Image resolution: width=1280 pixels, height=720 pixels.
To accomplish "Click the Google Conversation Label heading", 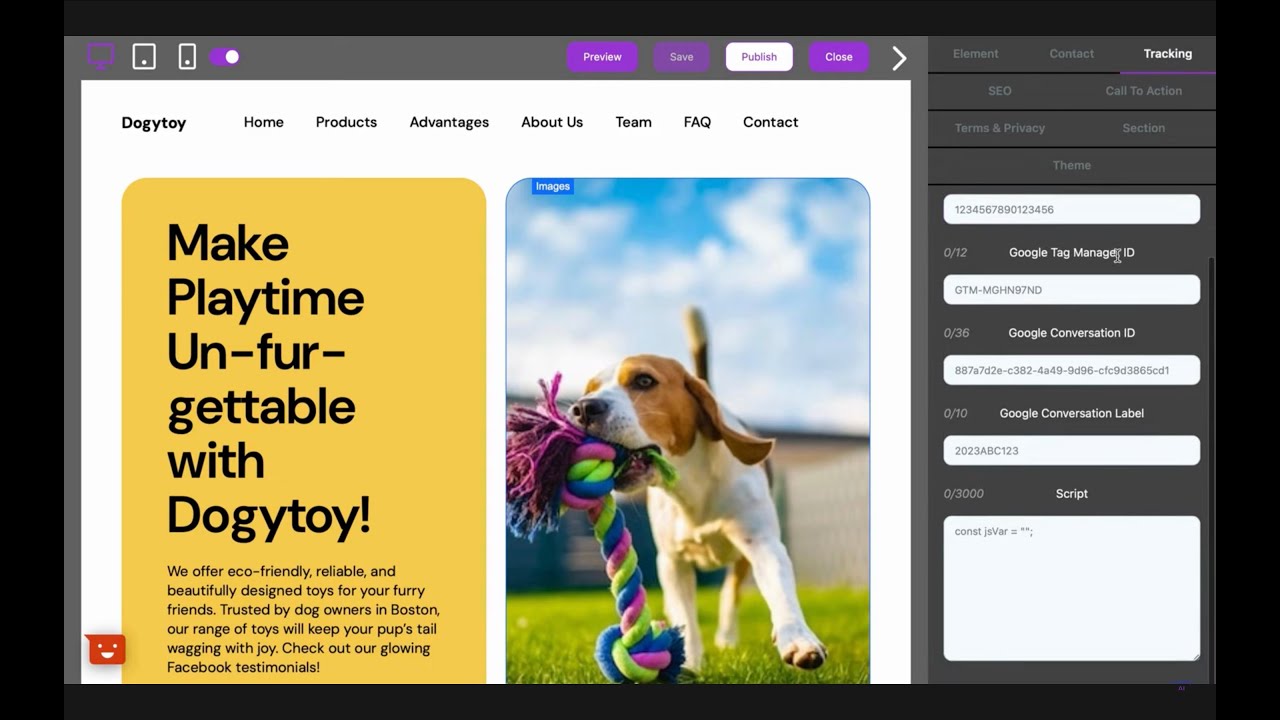I will pos(1071,413).
